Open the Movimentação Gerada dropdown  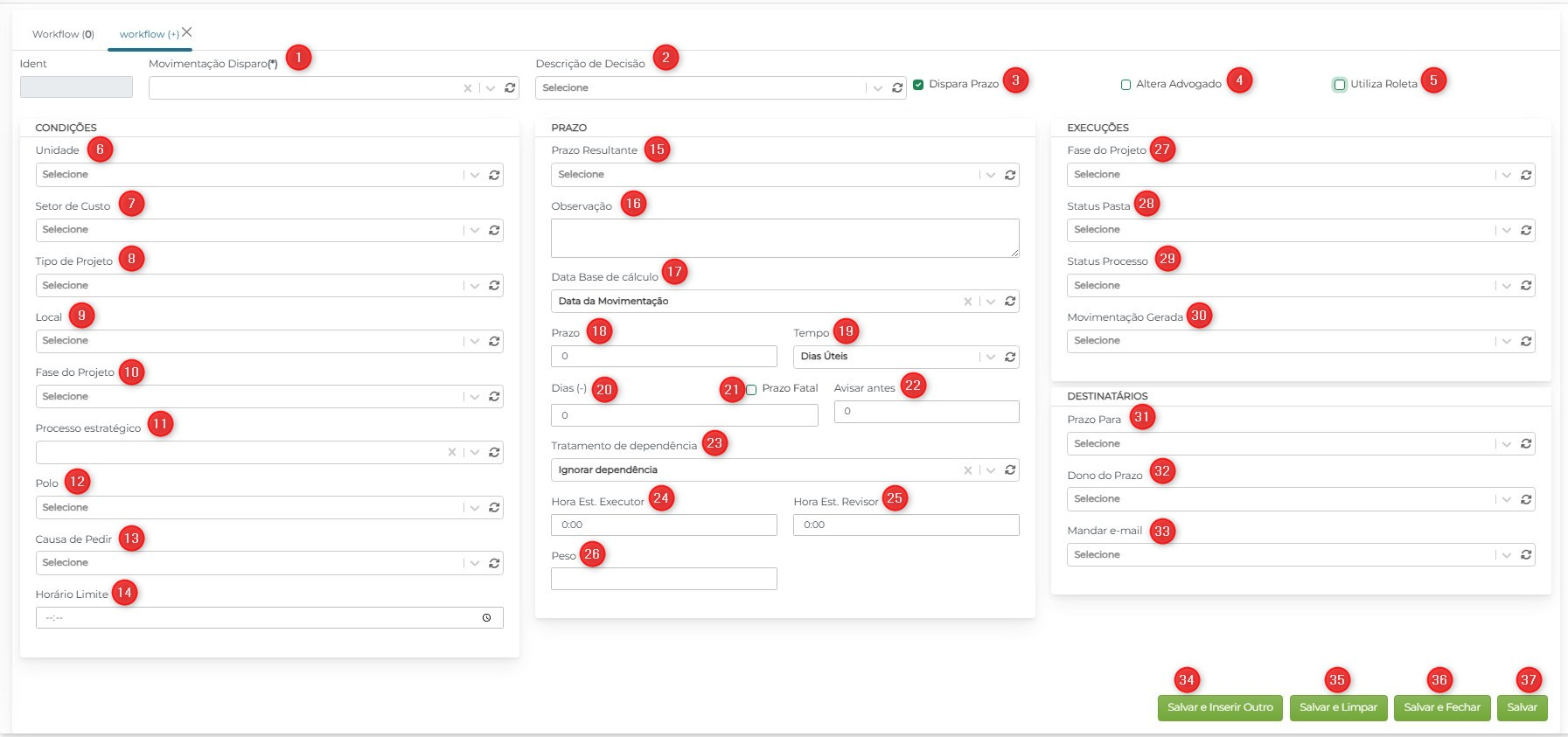click(x=1507, y=341)
